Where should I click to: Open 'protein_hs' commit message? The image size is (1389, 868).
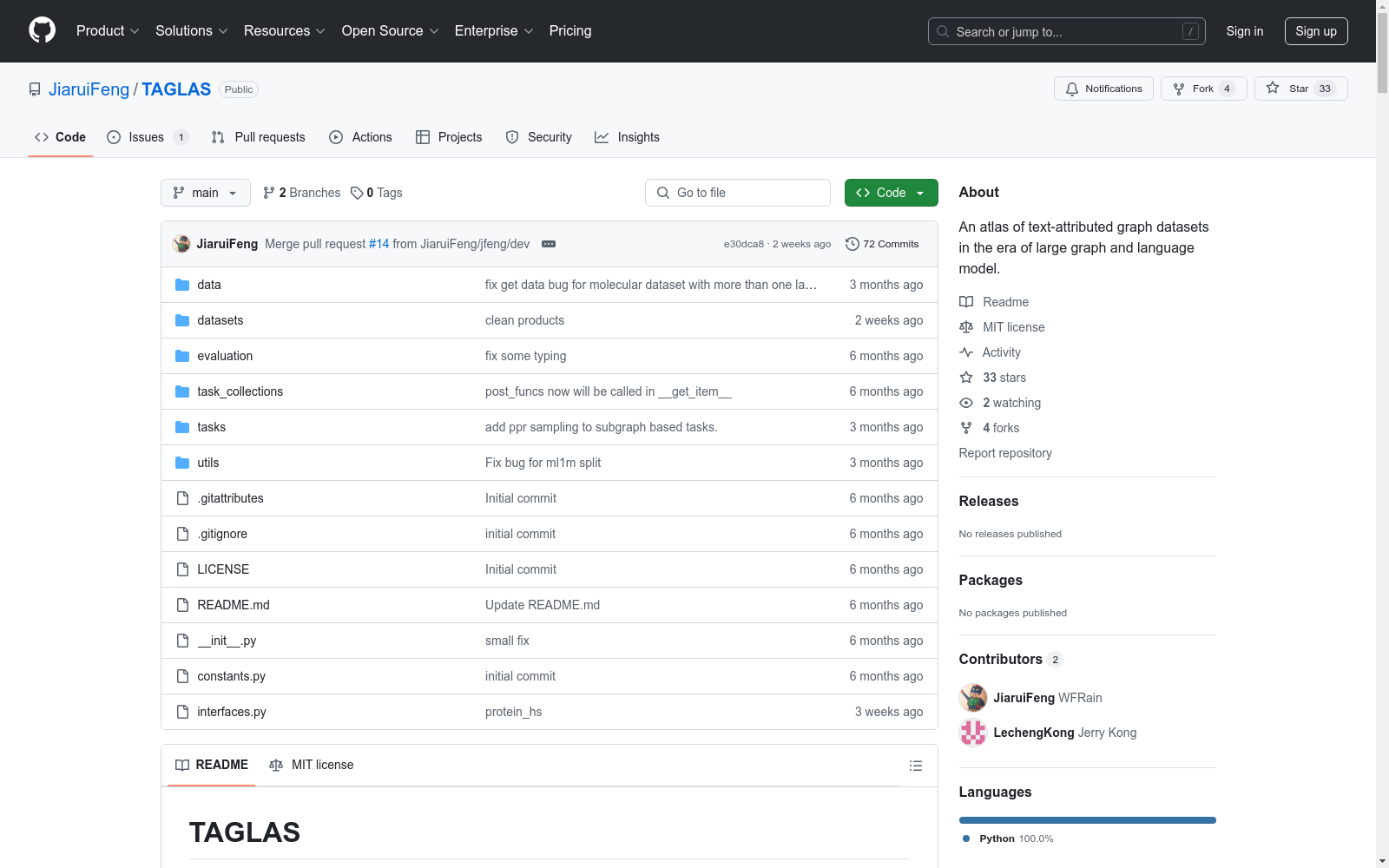513,712
